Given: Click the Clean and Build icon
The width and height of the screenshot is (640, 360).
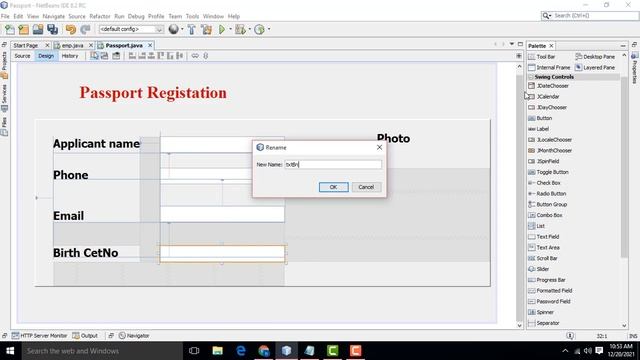Looking at the screenshot, I should (207, 29).
